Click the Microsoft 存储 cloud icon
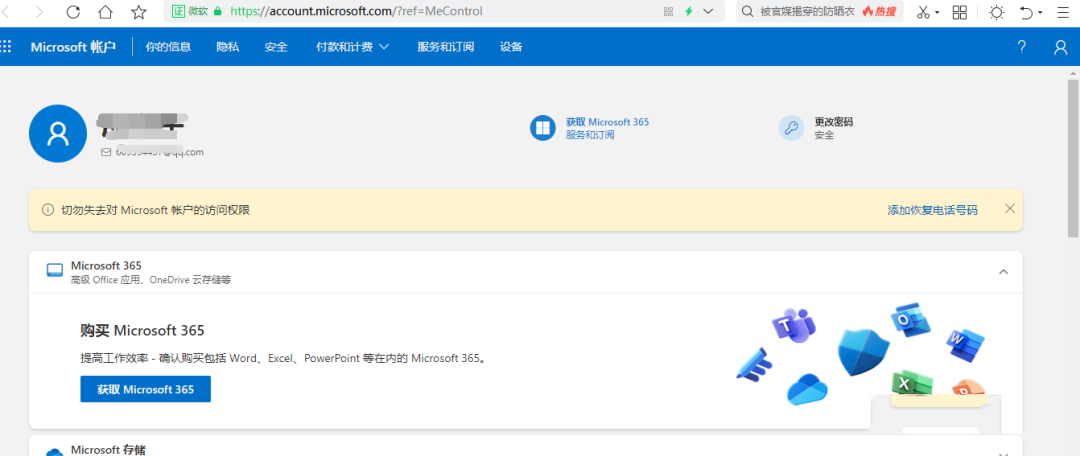 (x=54, y=452)
